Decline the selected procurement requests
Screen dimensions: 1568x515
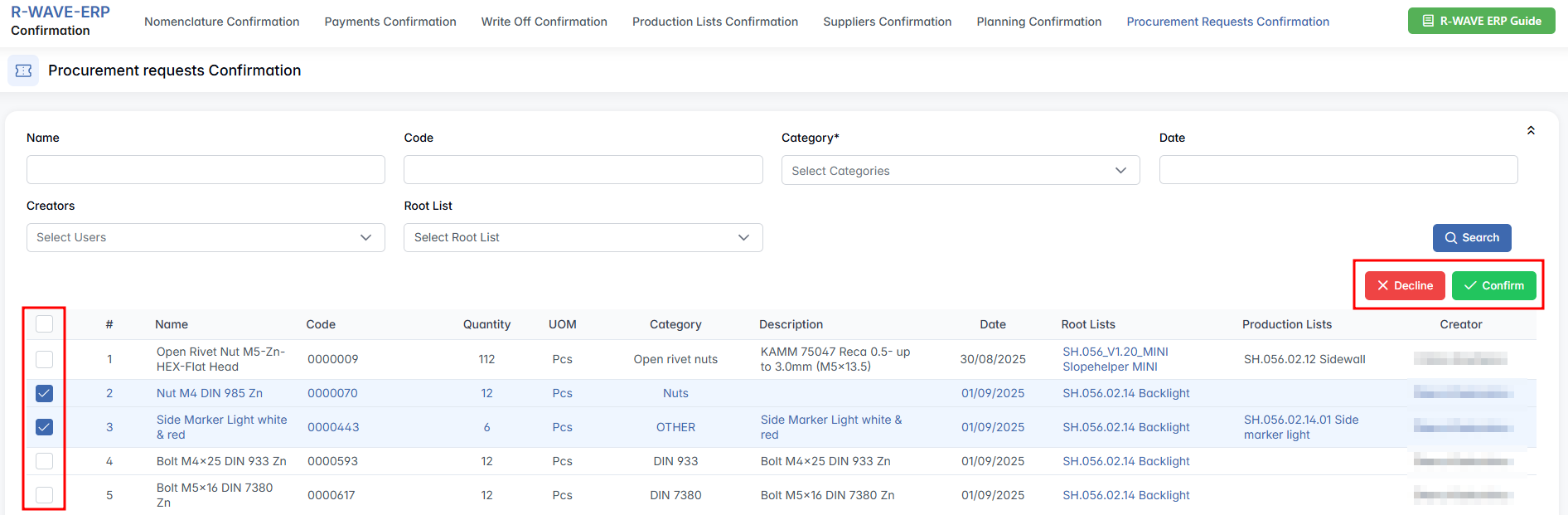(1404, 285)
